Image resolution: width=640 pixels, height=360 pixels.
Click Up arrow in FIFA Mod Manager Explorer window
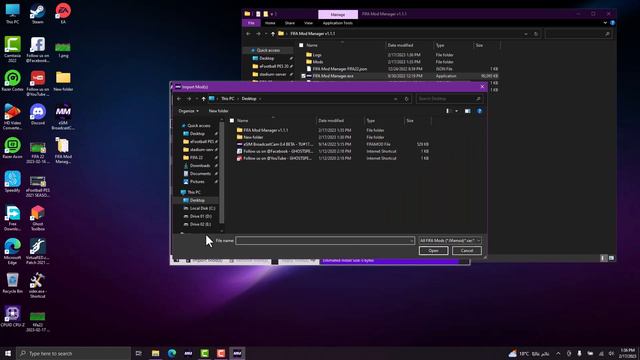[273, 34]
